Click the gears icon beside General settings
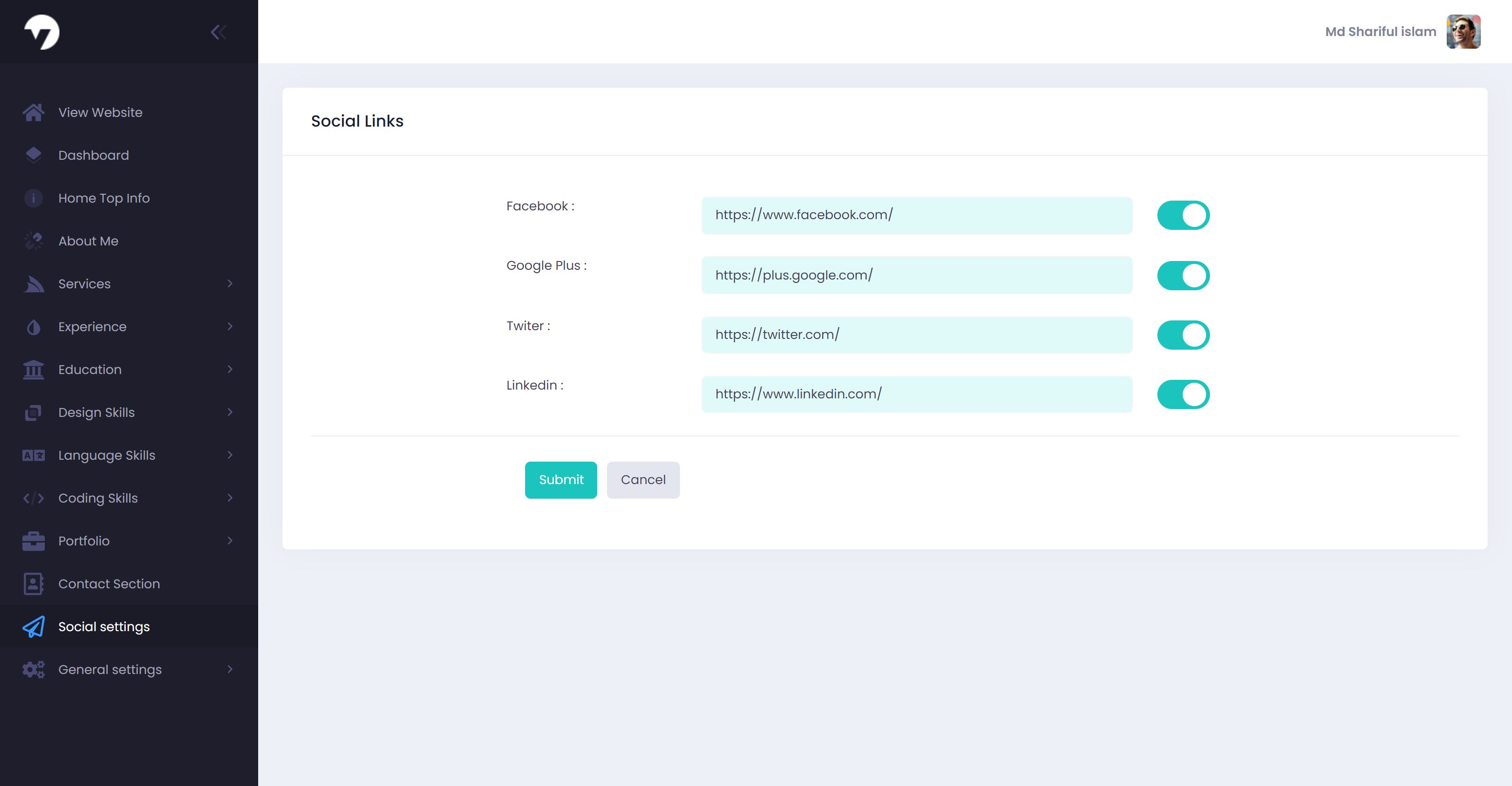This screenshot has height=786, width=1512. tap(34, 670)
